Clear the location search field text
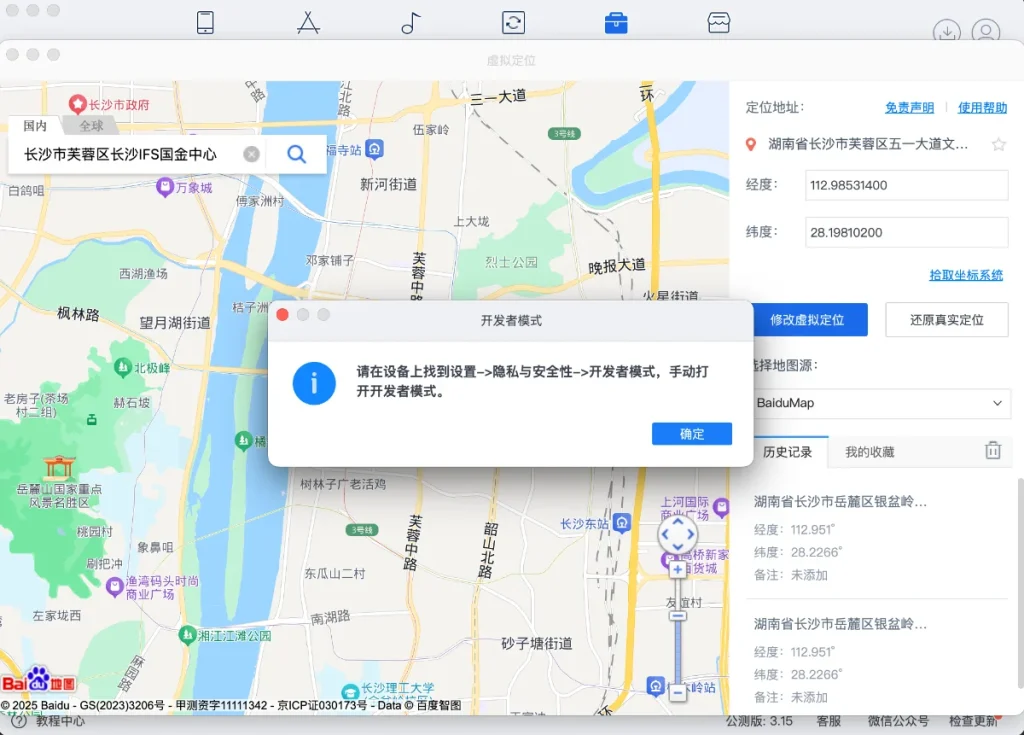 pyautogui.click(x=251, y=154)
